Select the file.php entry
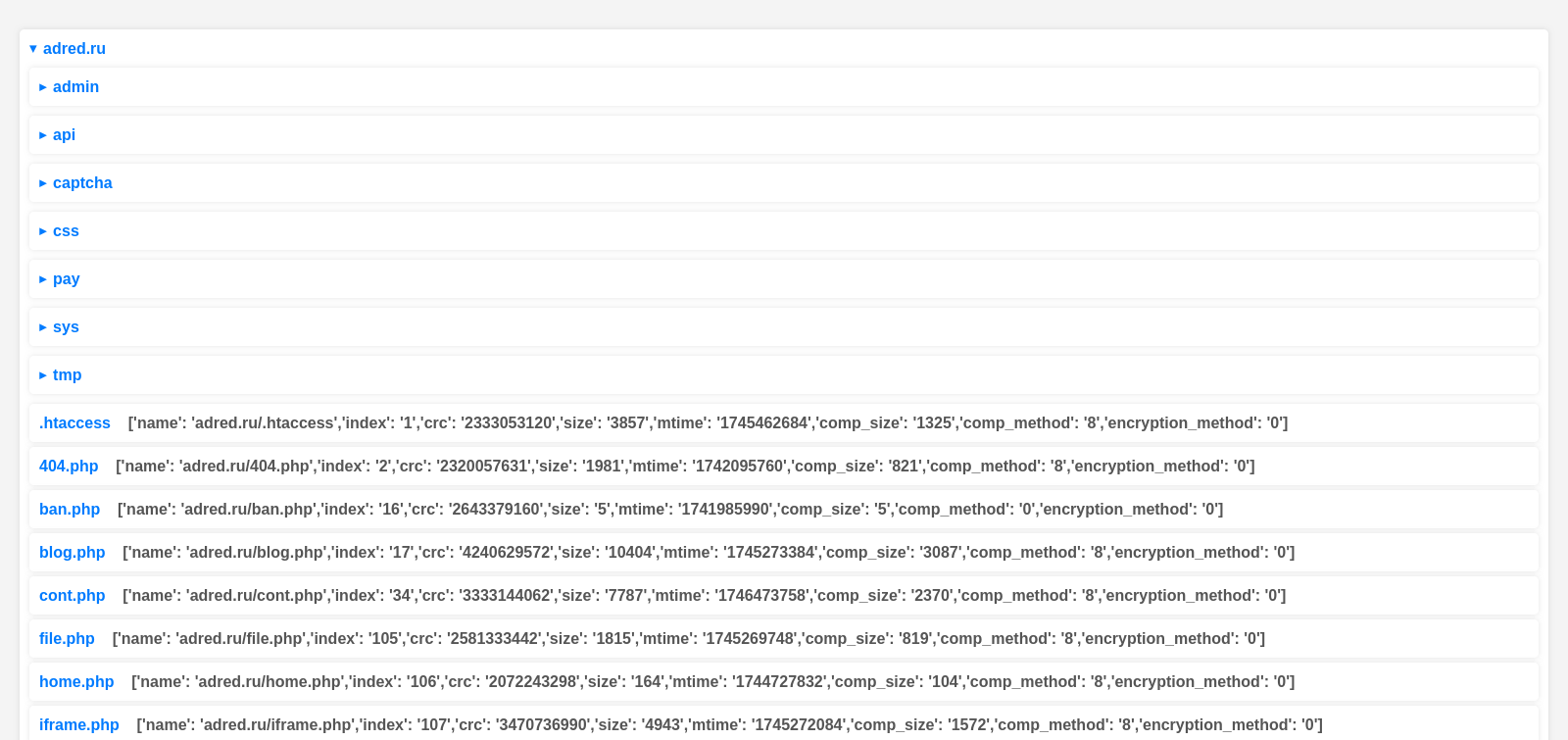The height and width of the screenshot is (740, 1568). [x=67, y=639]
